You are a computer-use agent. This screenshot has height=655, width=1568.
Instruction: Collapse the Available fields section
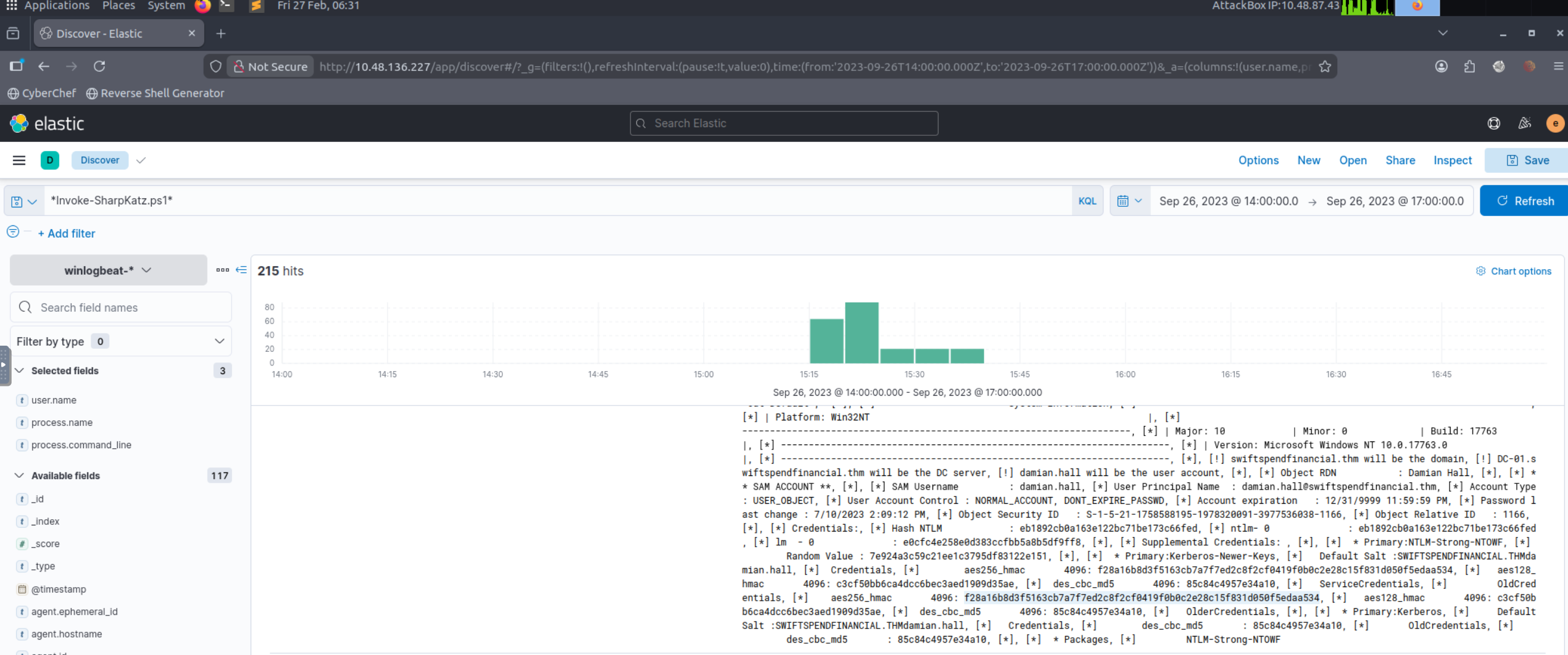[20, 475]
